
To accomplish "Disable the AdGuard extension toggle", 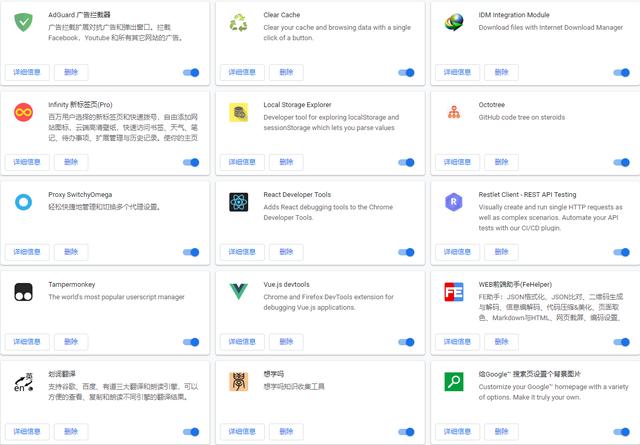I will click(x=191, y=73).
